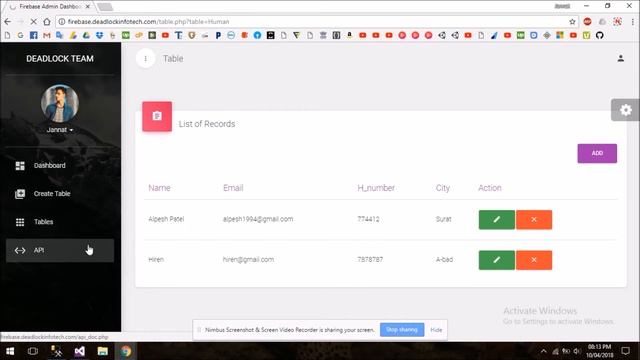Open the Create Table sidebar item
Screen dimensions: 640x360
[60, 193]
